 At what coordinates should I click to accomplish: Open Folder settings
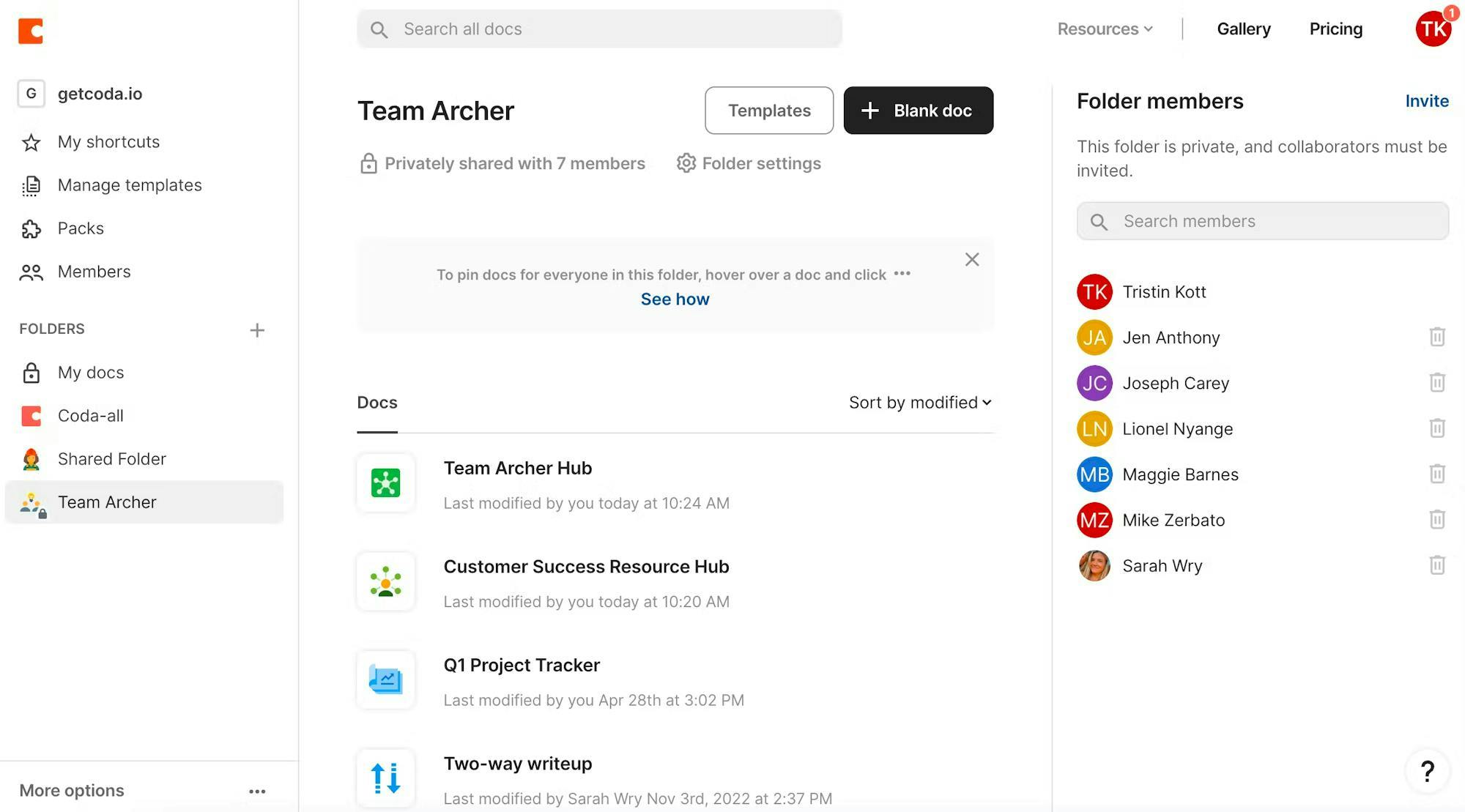pos(749,163)
